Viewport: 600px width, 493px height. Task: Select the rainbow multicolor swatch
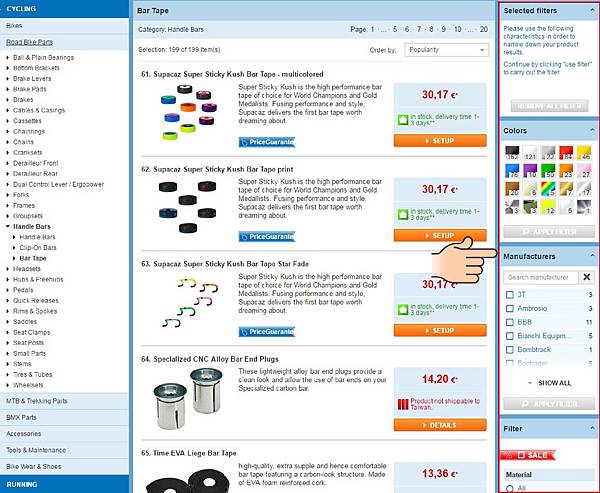click(548, 188)
